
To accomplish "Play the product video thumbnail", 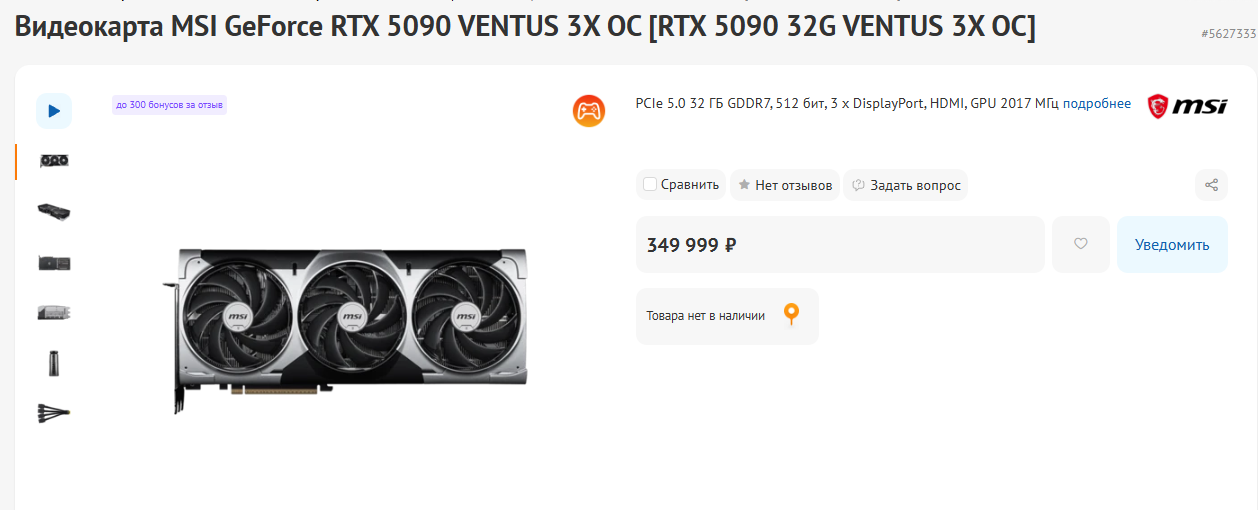I will [x=54, y=111].
